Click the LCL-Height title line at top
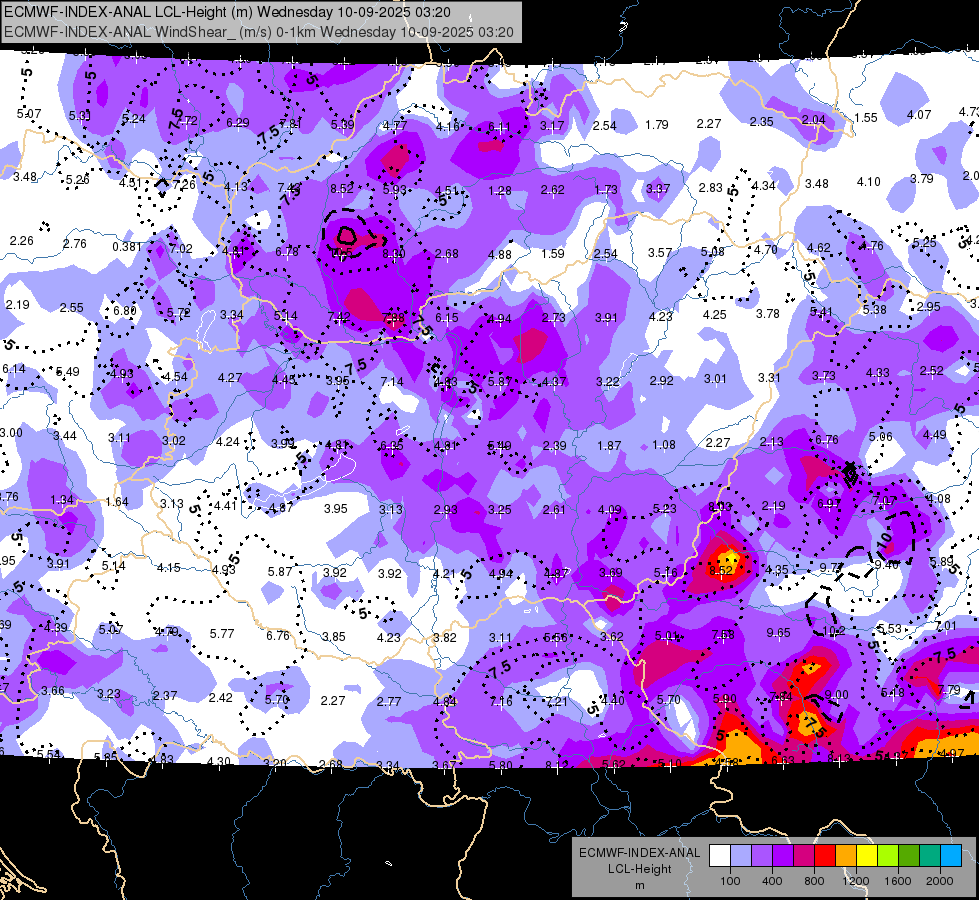The height and width of the screenshot is (900, 979). pos(227,12)
